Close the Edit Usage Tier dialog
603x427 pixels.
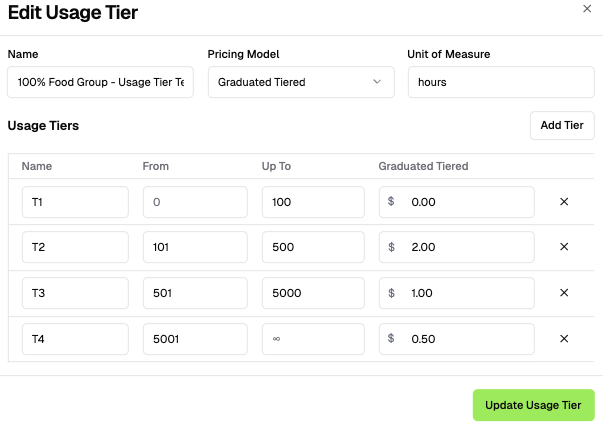587,8
